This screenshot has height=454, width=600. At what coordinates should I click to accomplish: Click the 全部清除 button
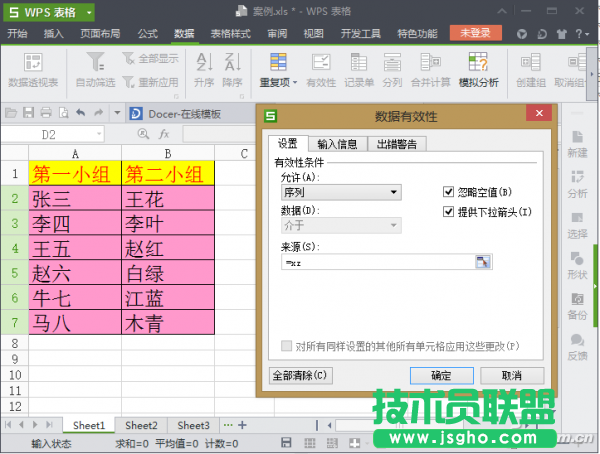(x=300, y=375)
